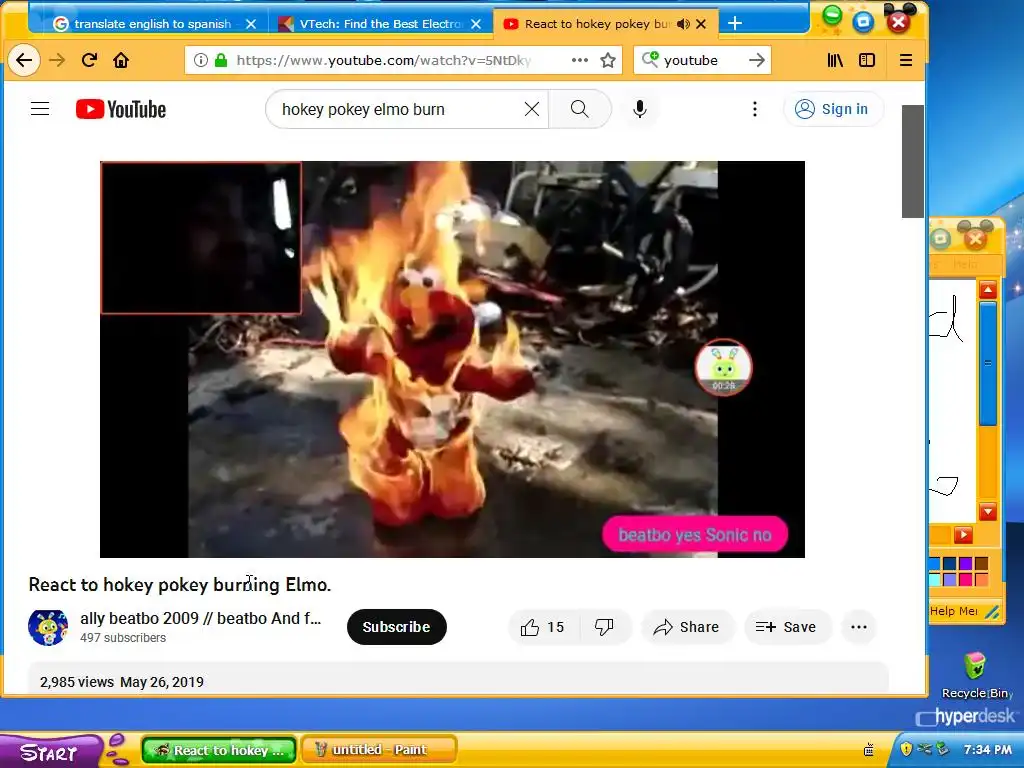Click the security shield tray icon
Viewport: 1024px width, 768px height.
pos(906,748)
